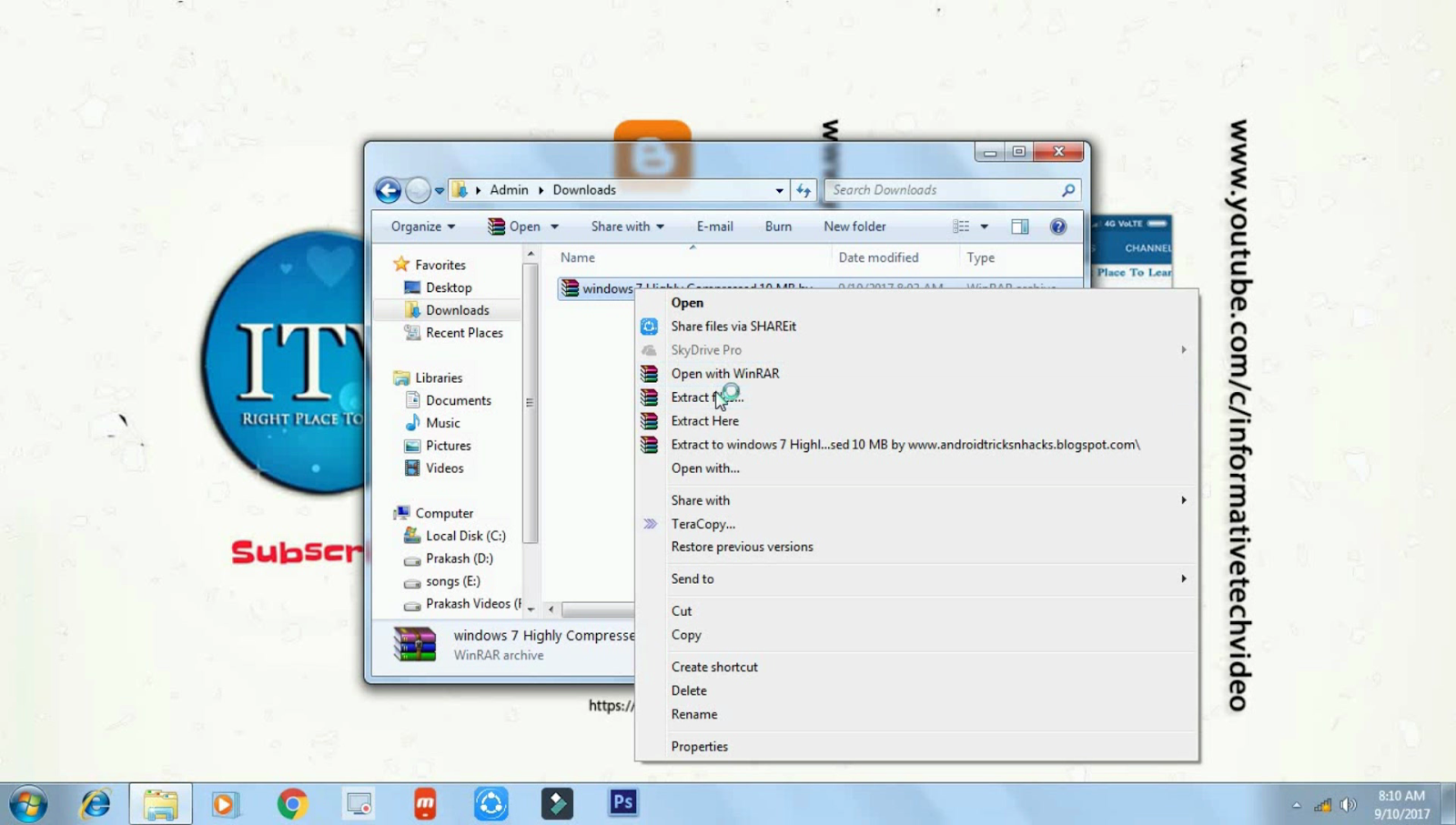Toggle the preview pane
The image size is (1456, 825).
tap(1019, 226)
